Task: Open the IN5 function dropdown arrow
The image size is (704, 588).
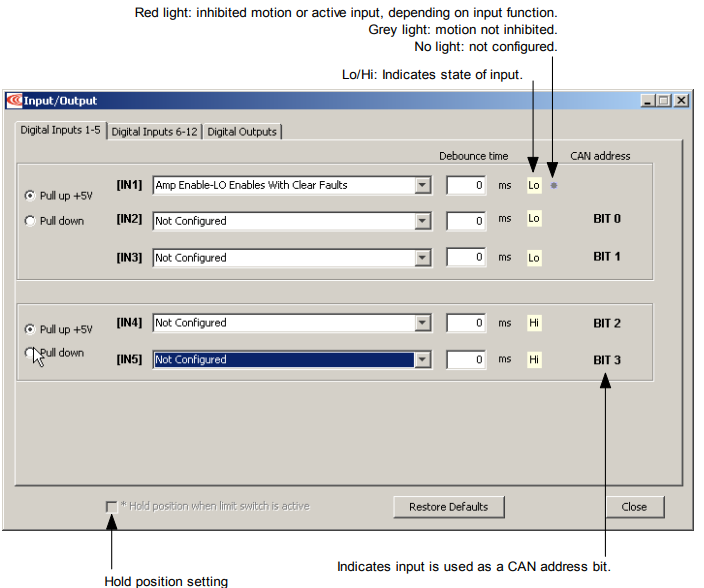Action: point(422,360)
